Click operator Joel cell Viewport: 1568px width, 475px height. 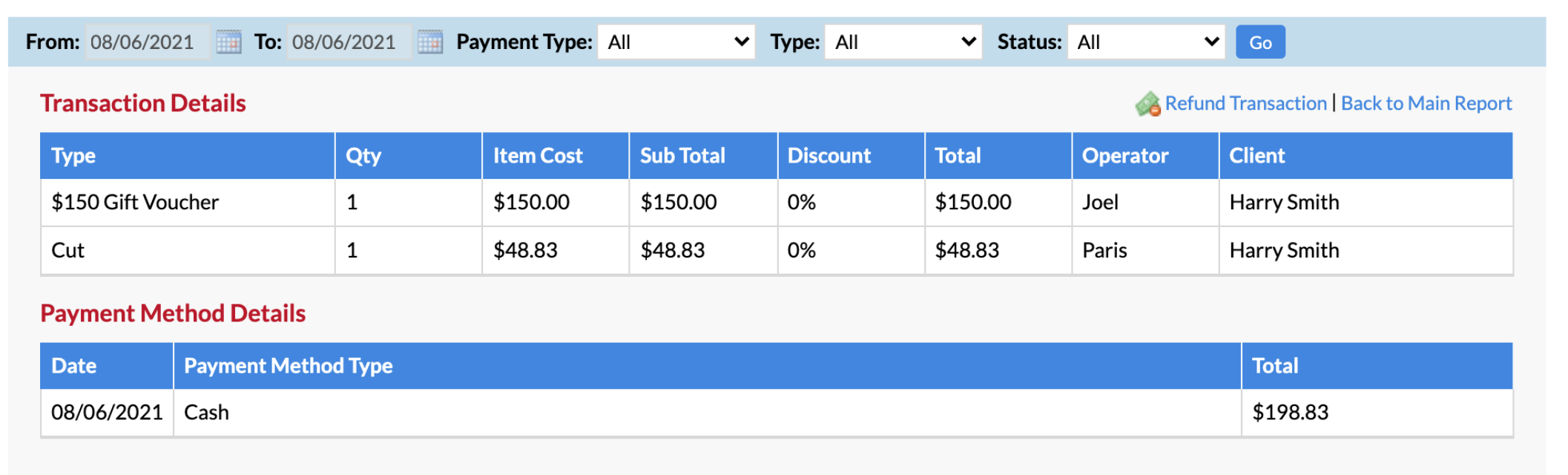coord(1145,203)
